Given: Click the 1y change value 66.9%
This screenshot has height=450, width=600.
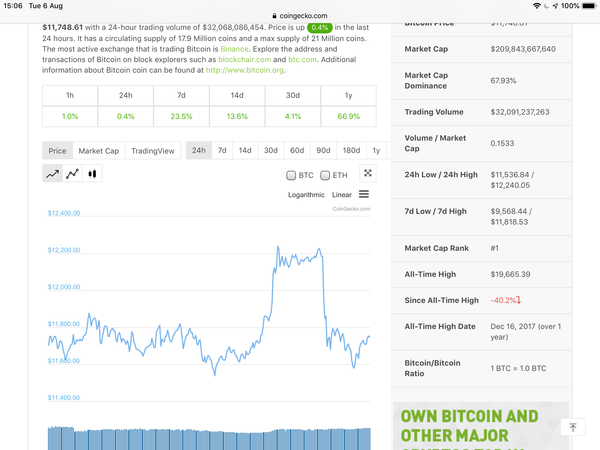Looking at the screenshot, I should 349,116.
